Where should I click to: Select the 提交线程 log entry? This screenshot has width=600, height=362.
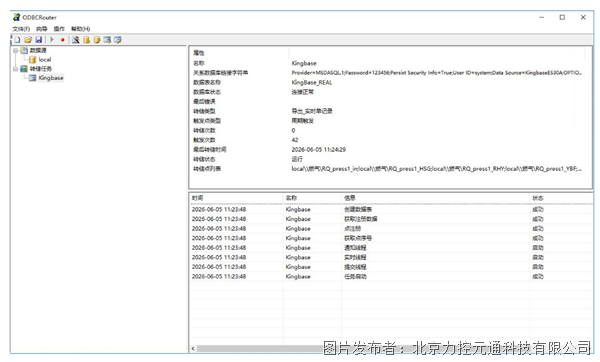point(355,267)
